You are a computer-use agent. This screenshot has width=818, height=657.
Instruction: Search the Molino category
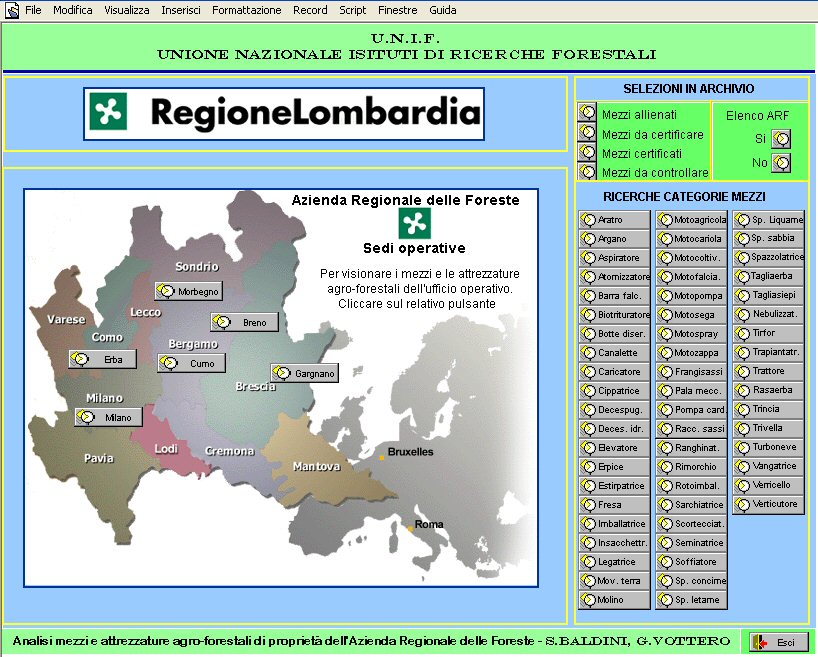click(x=615, y=600)
